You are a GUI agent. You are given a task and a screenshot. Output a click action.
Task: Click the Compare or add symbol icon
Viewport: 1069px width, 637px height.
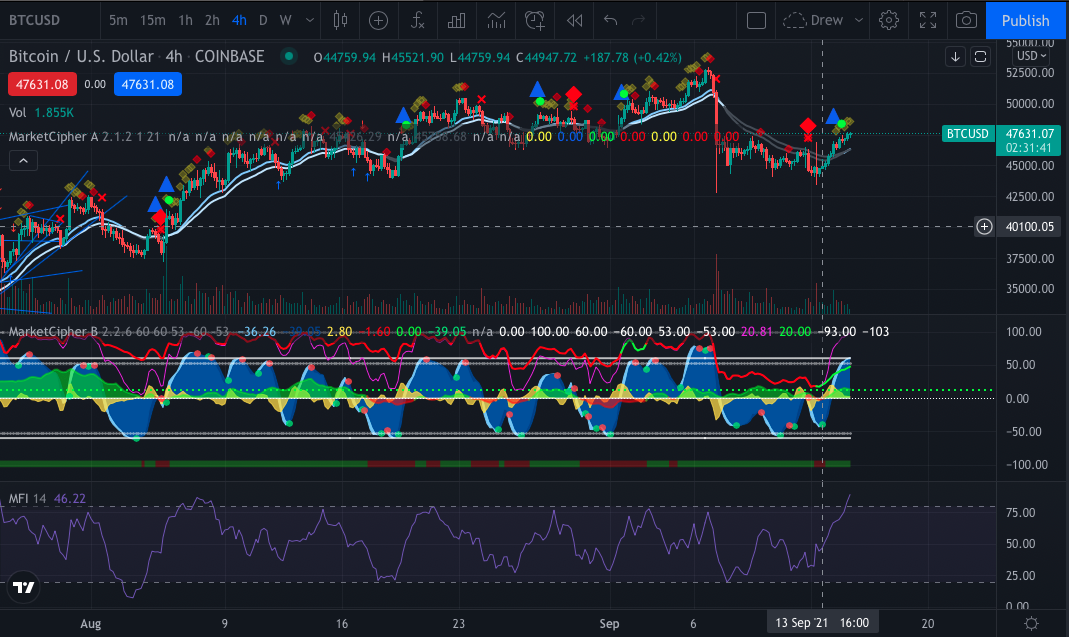coord(378,20)
